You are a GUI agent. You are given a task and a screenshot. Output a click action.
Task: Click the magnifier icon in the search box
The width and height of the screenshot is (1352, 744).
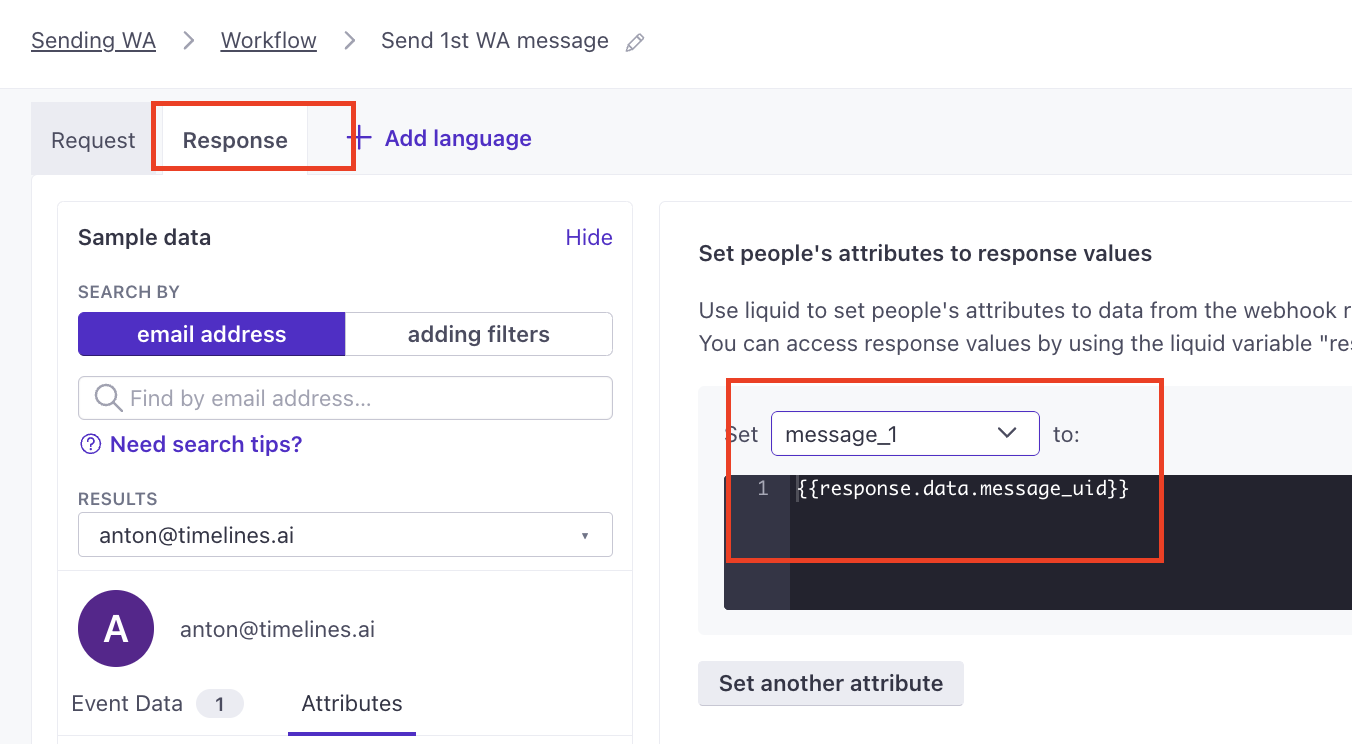point(108,399)
